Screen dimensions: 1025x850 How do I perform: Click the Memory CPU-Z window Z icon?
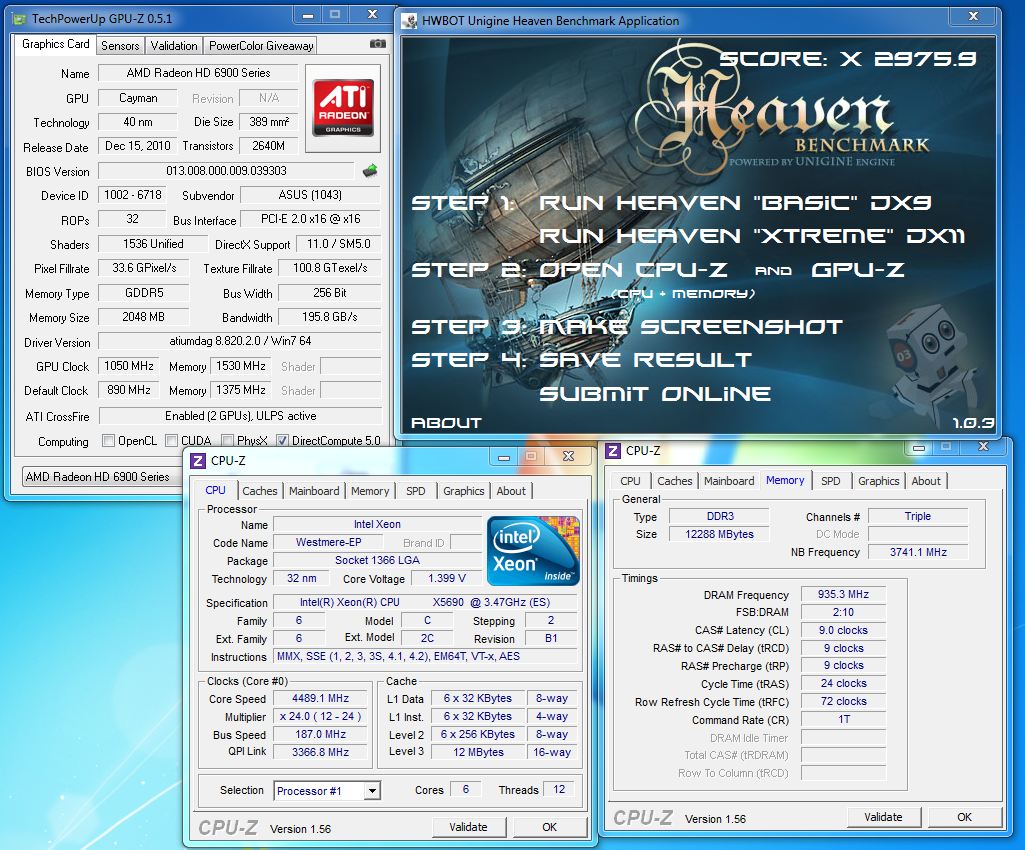click(613, 450)
